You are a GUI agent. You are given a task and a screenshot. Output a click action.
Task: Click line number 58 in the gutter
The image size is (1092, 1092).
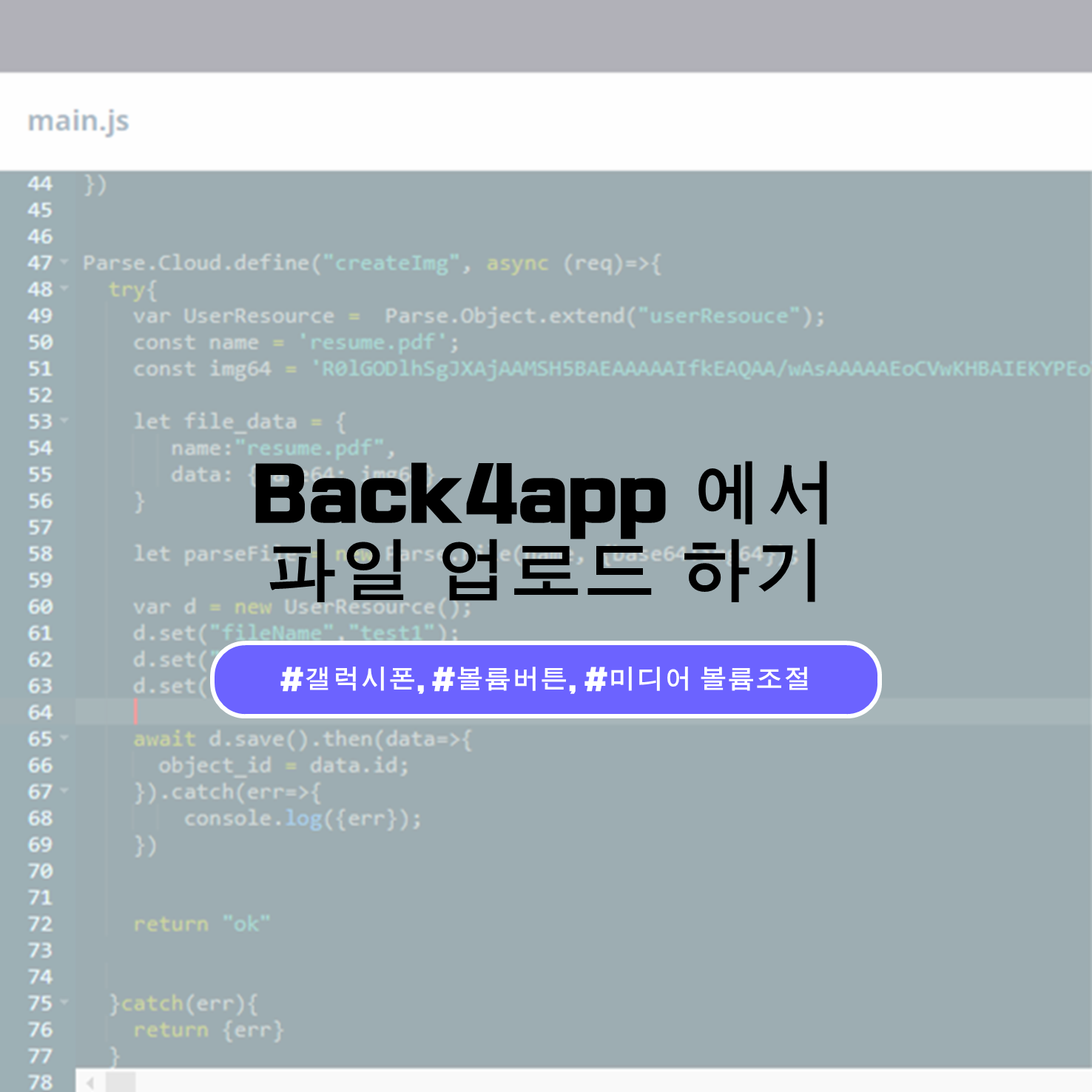click(x=40, y=553)
